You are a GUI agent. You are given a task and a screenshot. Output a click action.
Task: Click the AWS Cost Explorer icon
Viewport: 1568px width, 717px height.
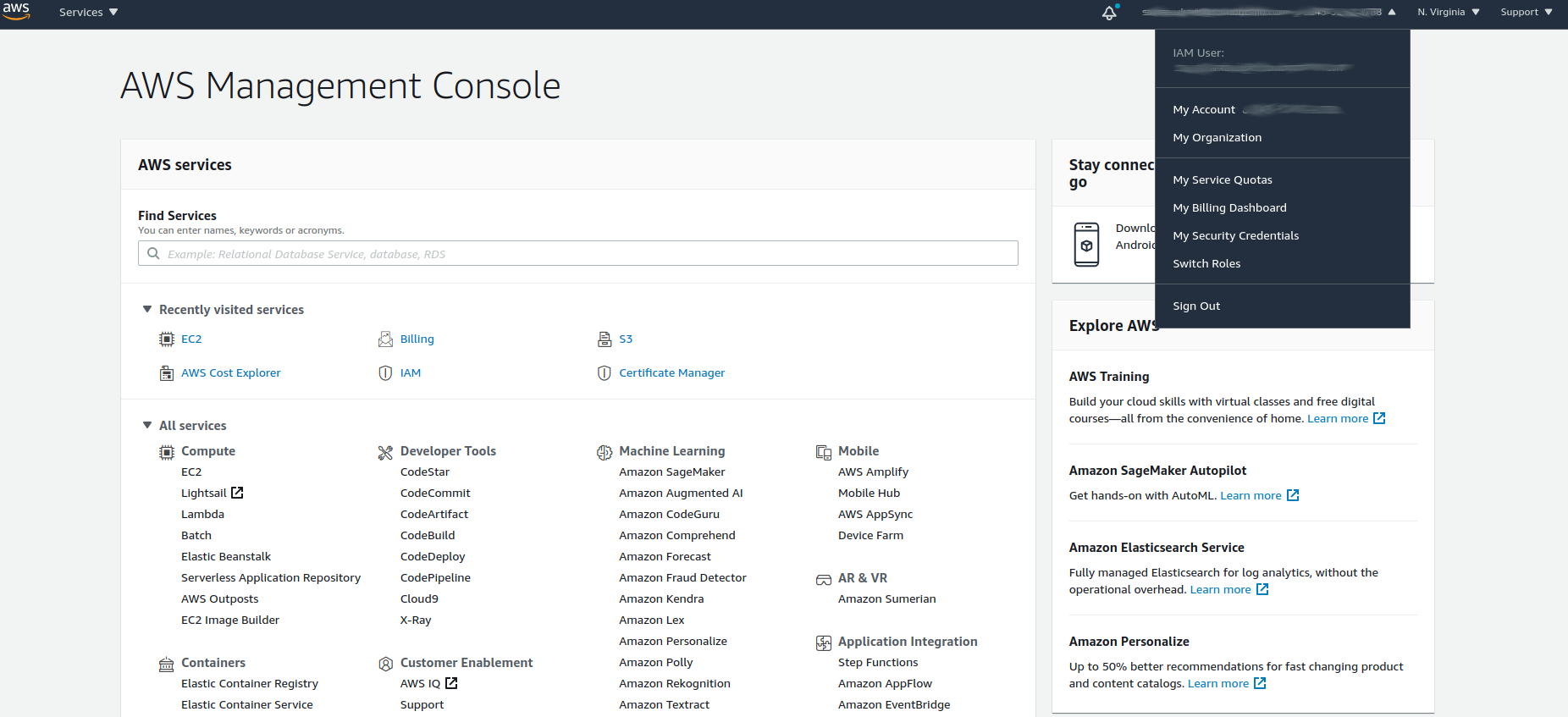click(x=167, y=373)
